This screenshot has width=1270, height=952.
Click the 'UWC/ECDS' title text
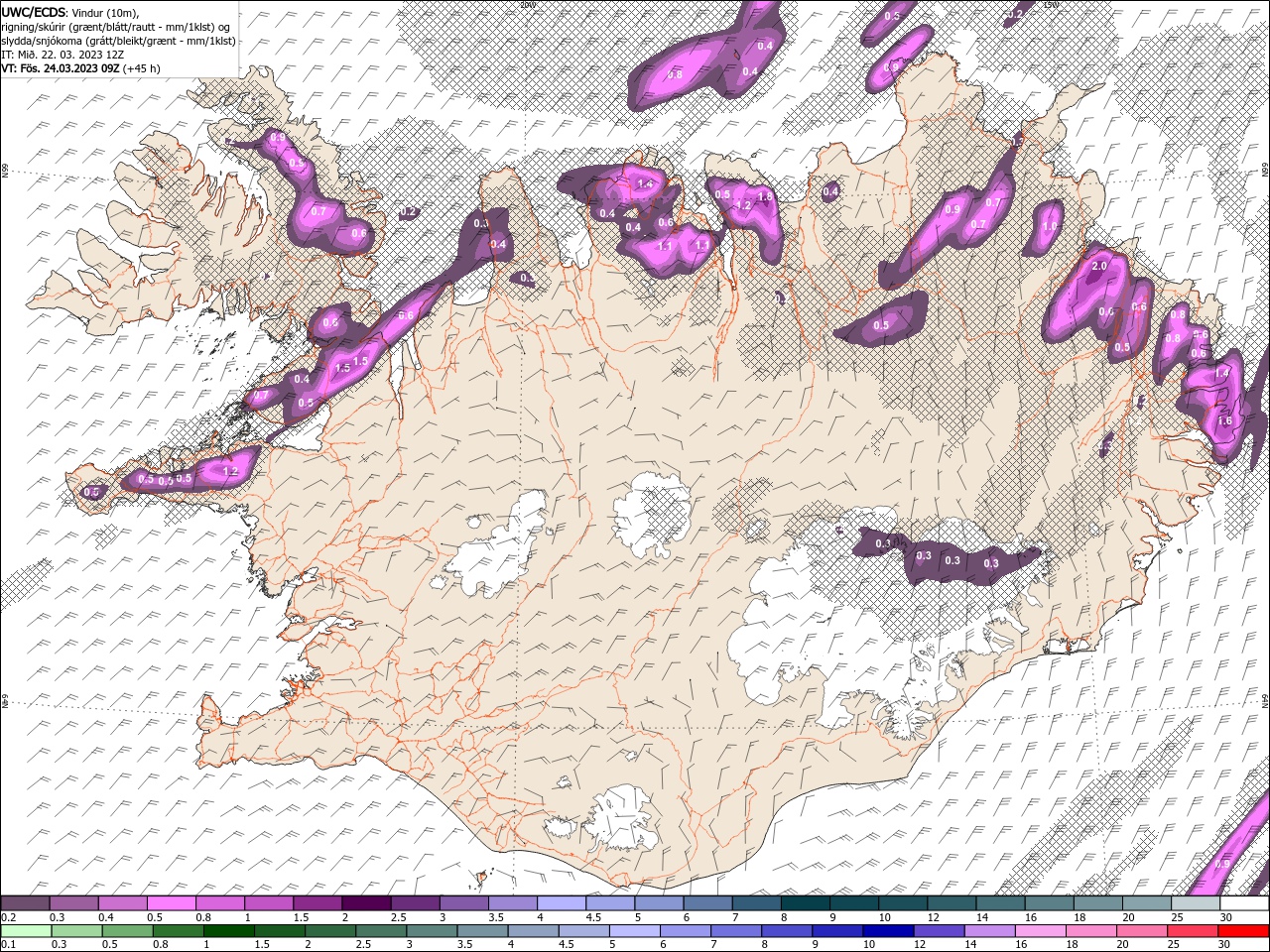34,12
